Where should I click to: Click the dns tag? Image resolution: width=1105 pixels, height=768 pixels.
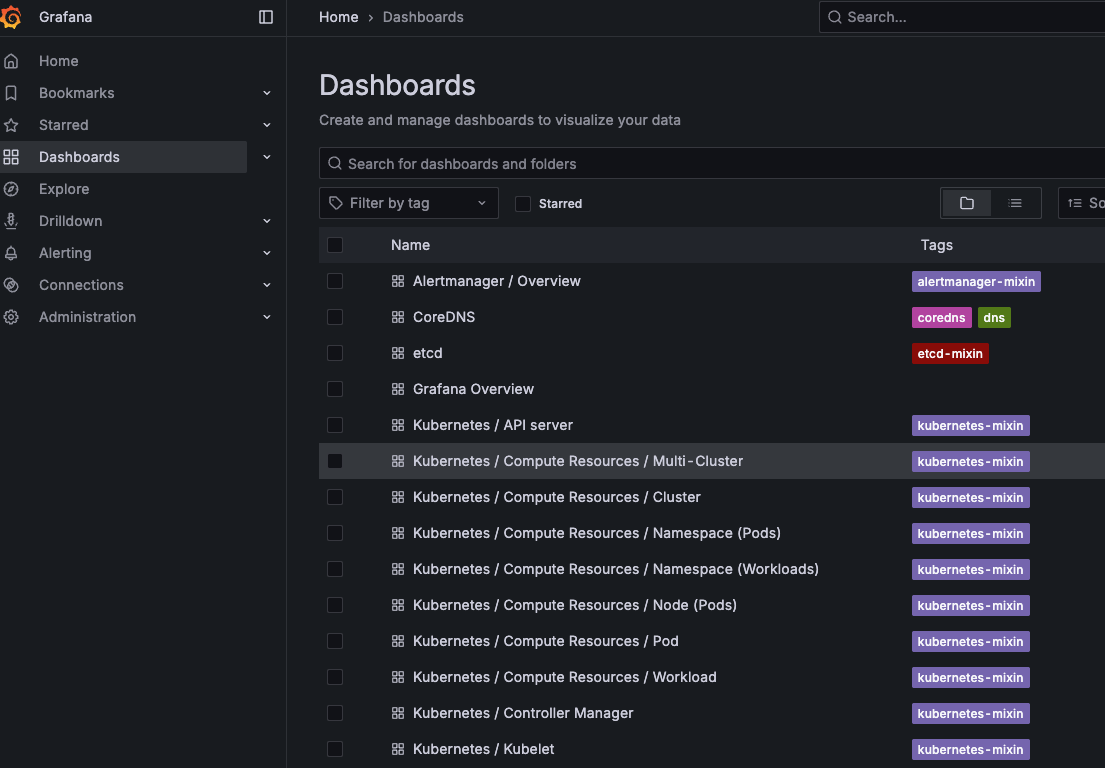click(x=994, y=318)
